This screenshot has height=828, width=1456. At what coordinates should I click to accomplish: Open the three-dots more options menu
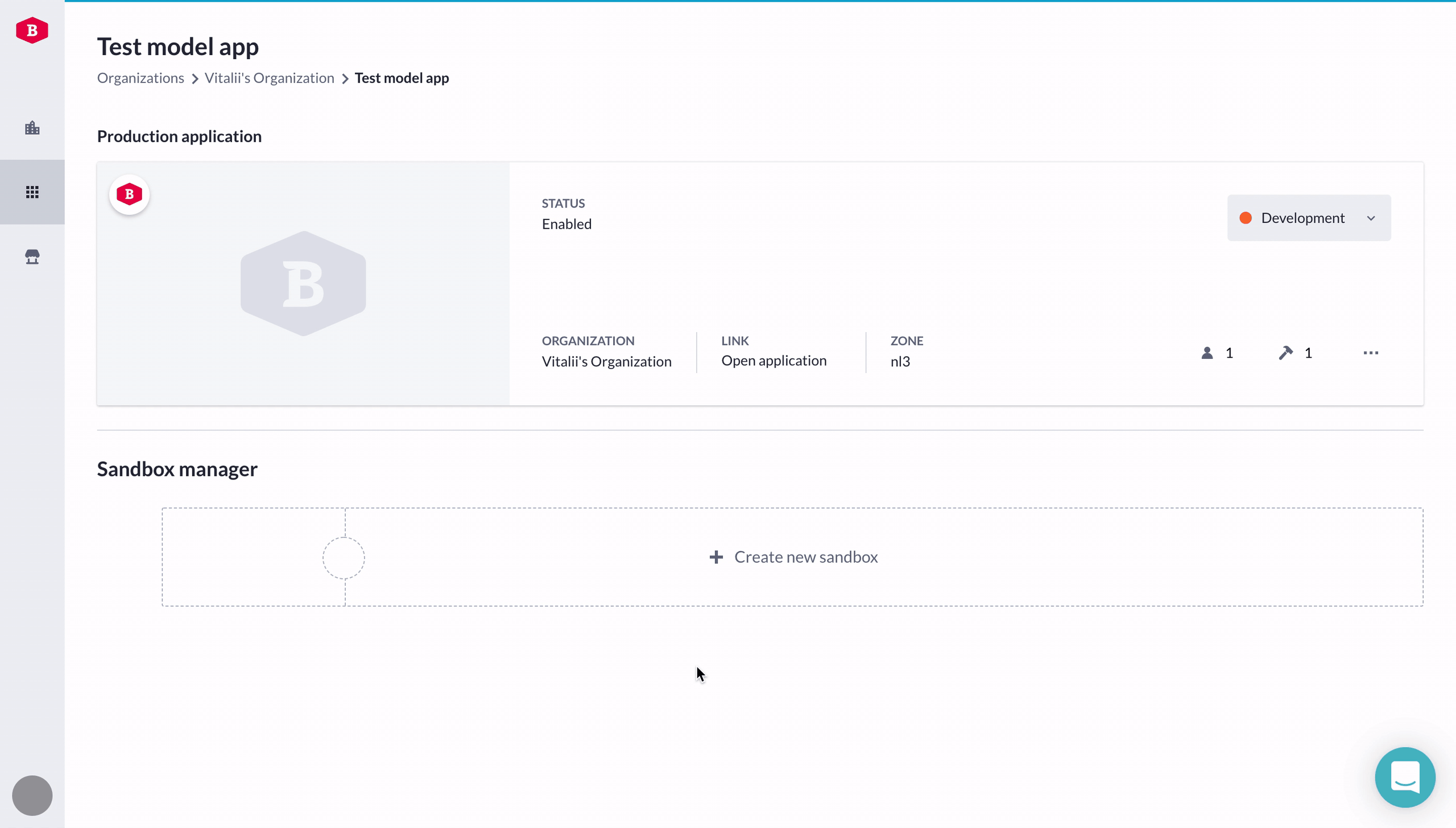(1371, 353)
